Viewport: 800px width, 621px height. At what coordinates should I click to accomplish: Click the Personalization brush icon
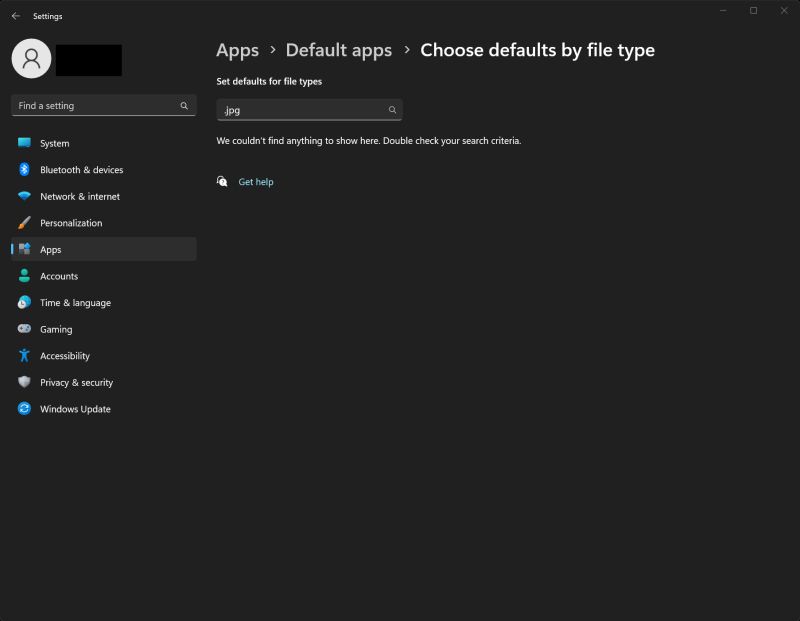[23, 222]
